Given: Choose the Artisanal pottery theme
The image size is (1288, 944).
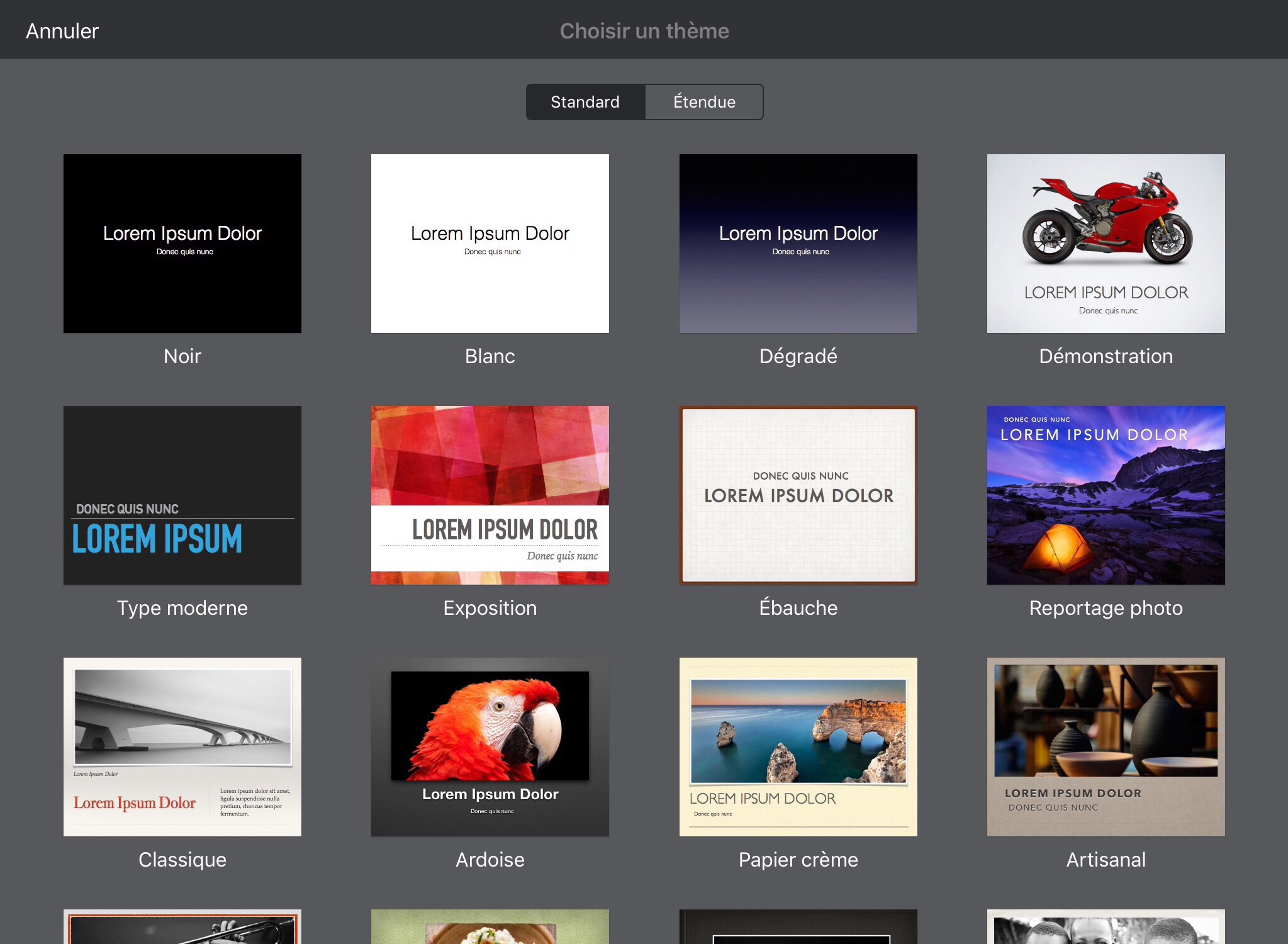Looking at the screenshot, I should pyautogui.click(x=1106, y=747).
